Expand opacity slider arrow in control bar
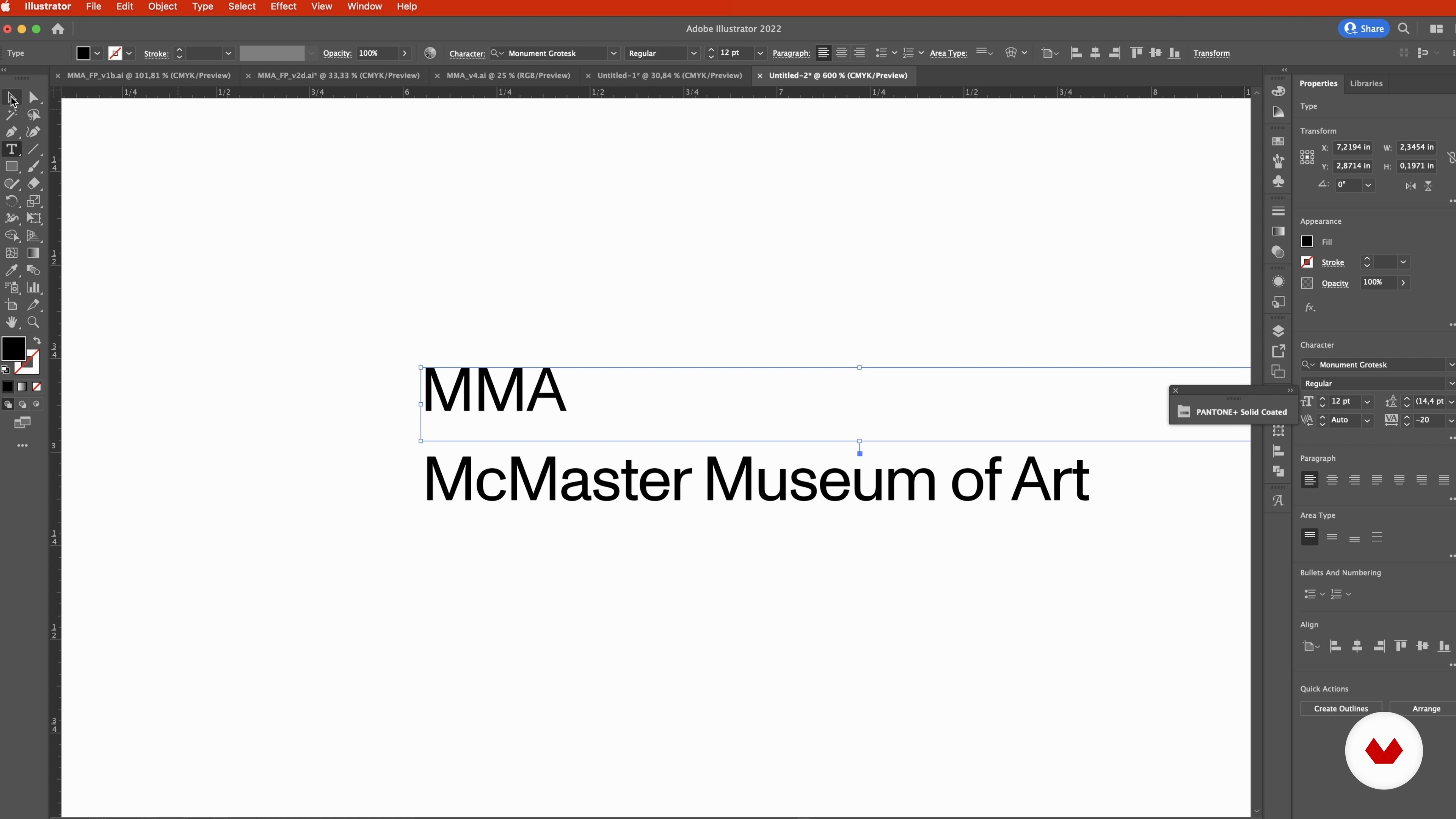The width and height of the screenshot is (1456, 819). (405, 53)
